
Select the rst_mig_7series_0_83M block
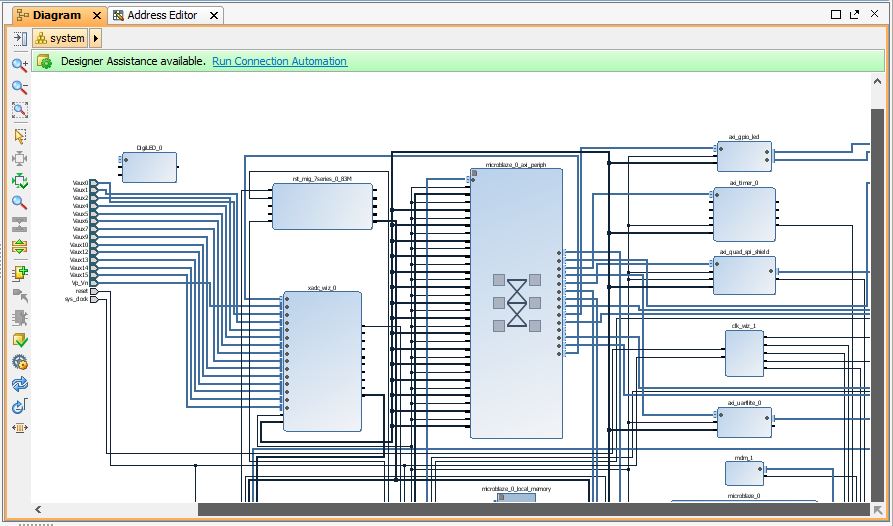pyautogui.click(x=322, y=206)
